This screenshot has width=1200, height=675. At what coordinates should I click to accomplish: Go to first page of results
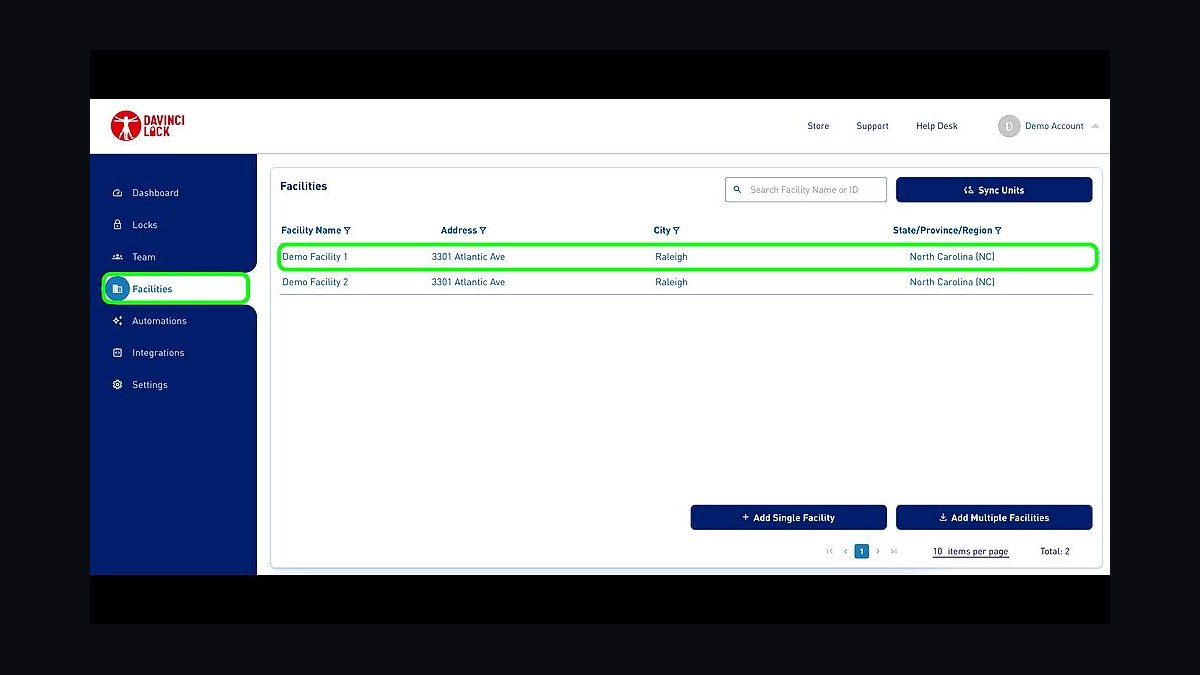[829, 551]
